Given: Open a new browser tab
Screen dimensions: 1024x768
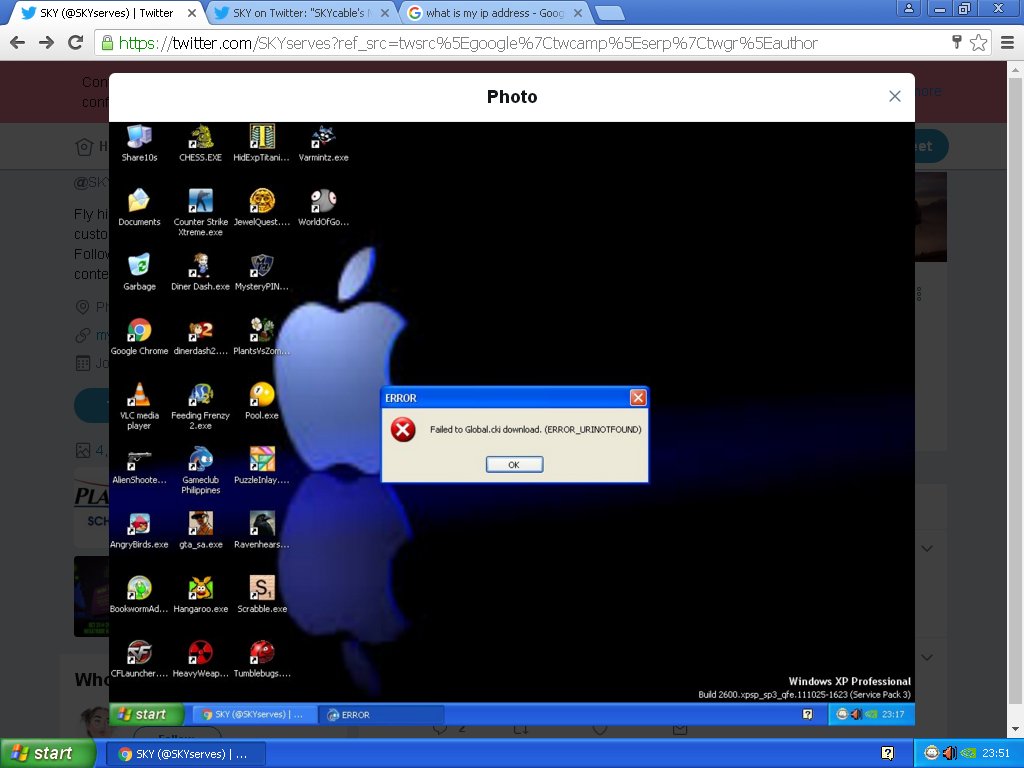Looking at the screenshot, I should click(x=610, y=13).
